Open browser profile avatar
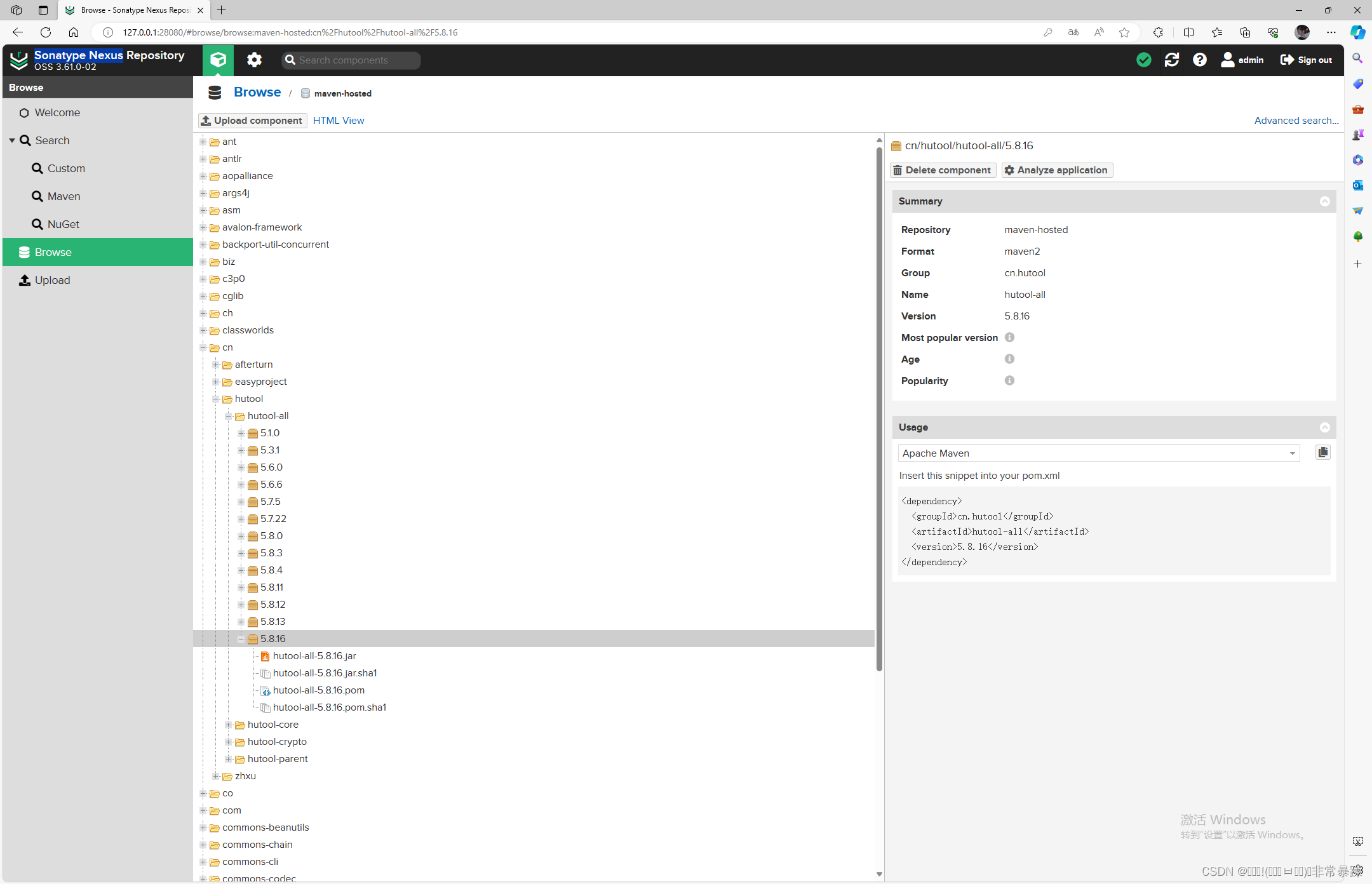1372x884 pixels. 1302,32
